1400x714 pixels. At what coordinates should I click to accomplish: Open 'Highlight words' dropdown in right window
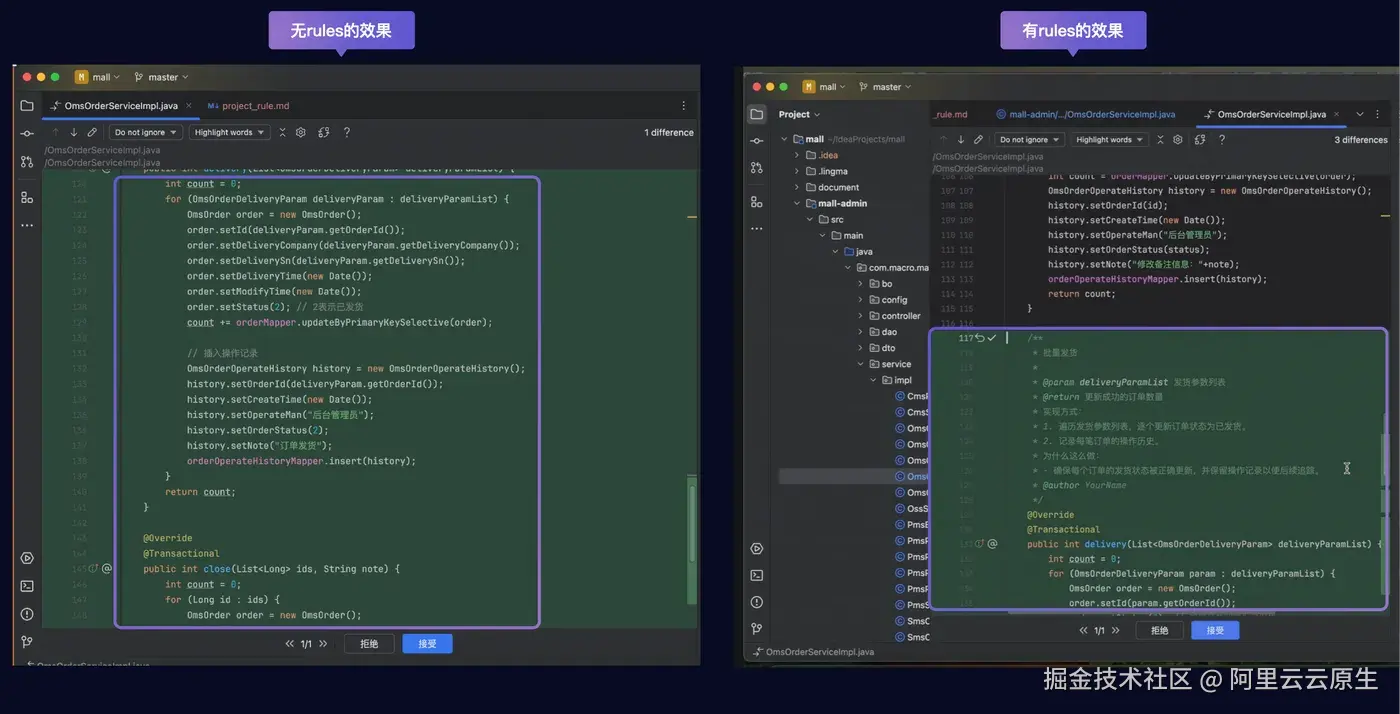point(1109,140)
